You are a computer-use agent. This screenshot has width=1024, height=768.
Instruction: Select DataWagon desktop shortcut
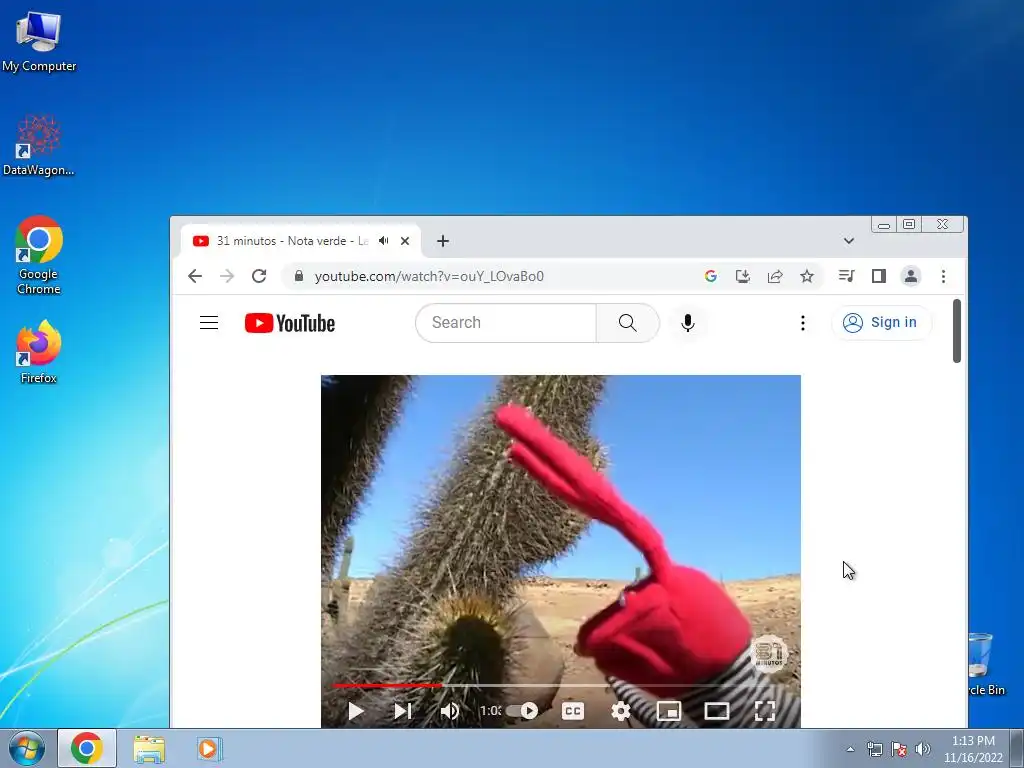tap(39, 145)
